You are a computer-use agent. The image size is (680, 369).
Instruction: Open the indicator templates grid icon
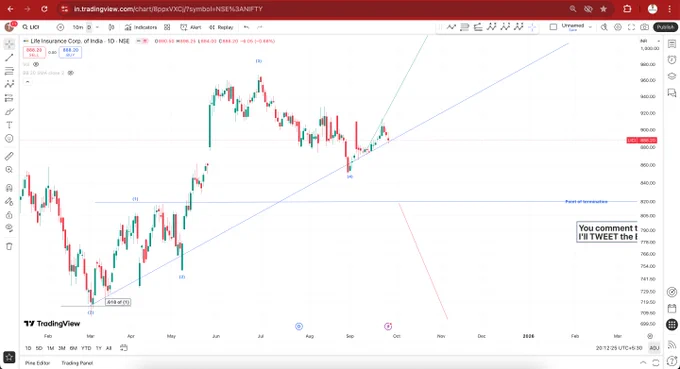tap(167, 27)
